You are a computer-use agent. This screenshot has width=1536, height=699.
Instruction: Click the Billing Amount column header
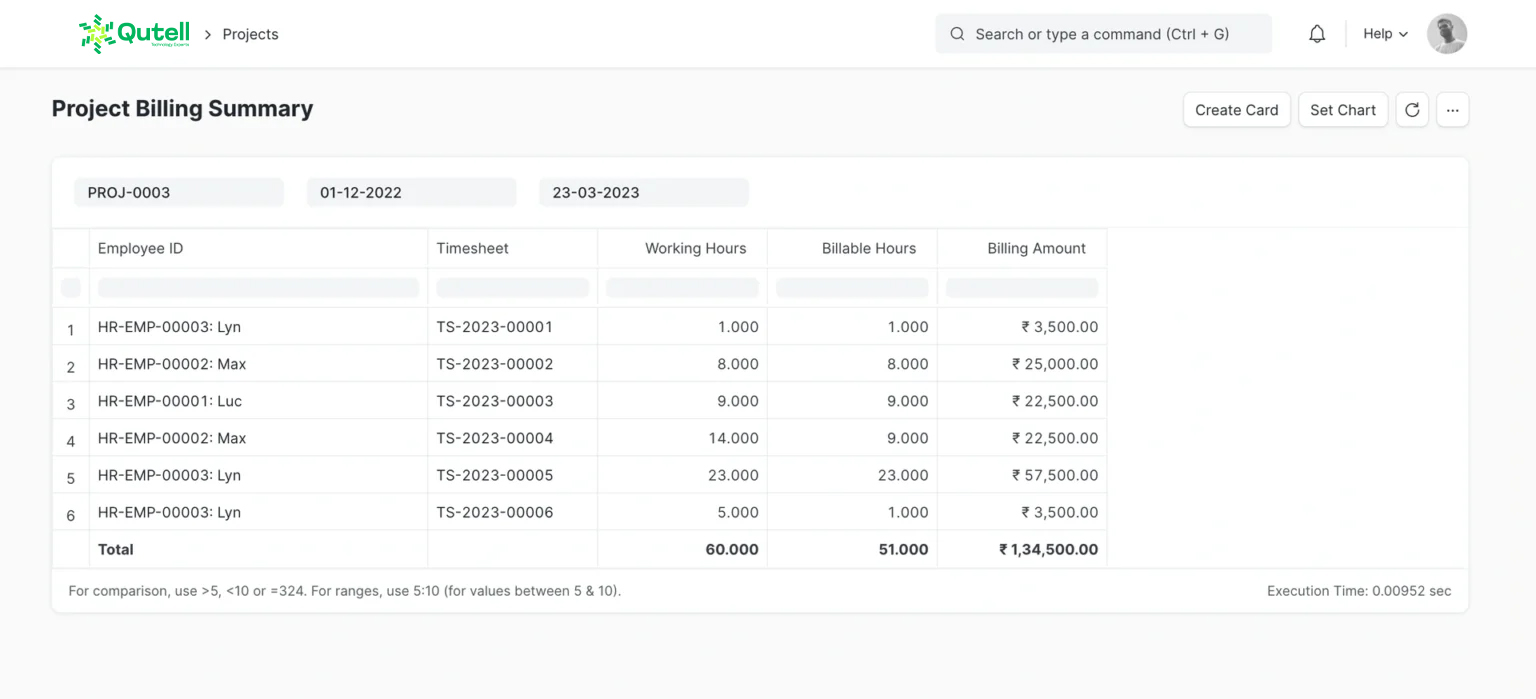click(1035, 249)
